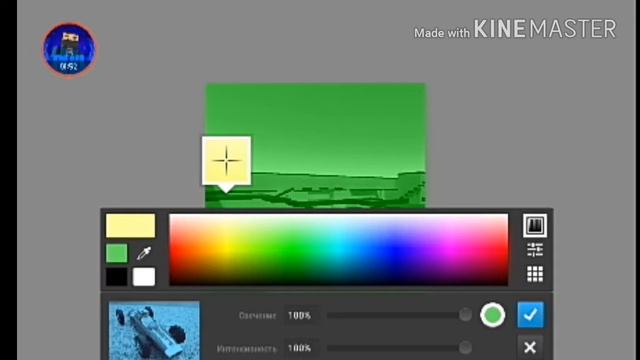Click the circular channel logo avatar
The image size is (640, 360).
(69, 50)
